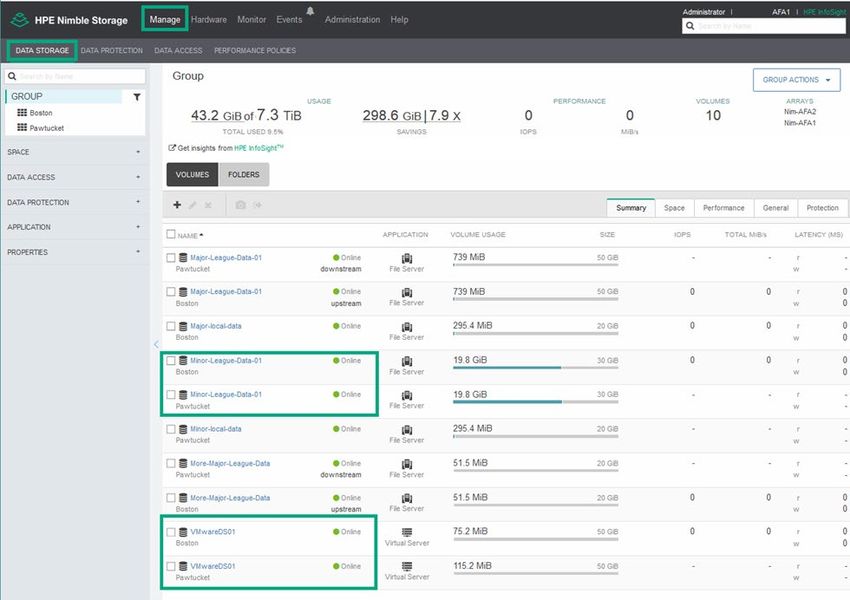
Task: Select Boston in the group tree
Action: pos(41,113)
